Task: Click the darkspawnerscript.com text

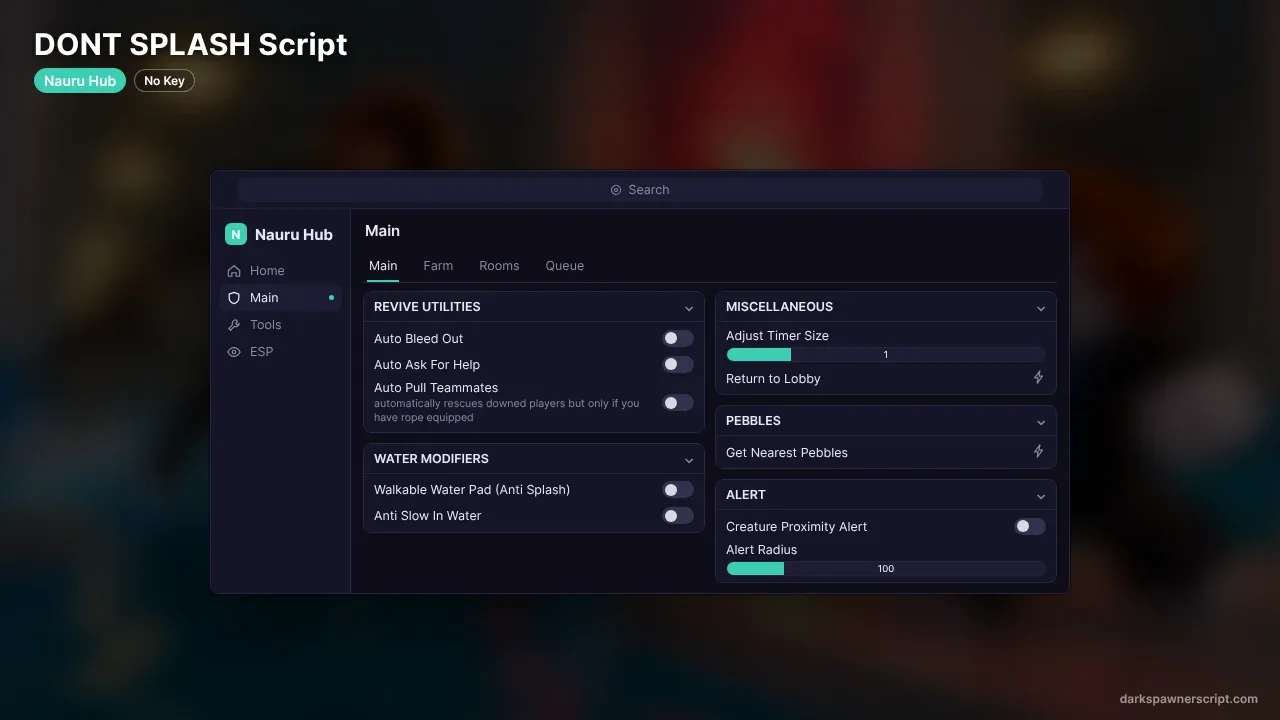Action: (1189, 699)
